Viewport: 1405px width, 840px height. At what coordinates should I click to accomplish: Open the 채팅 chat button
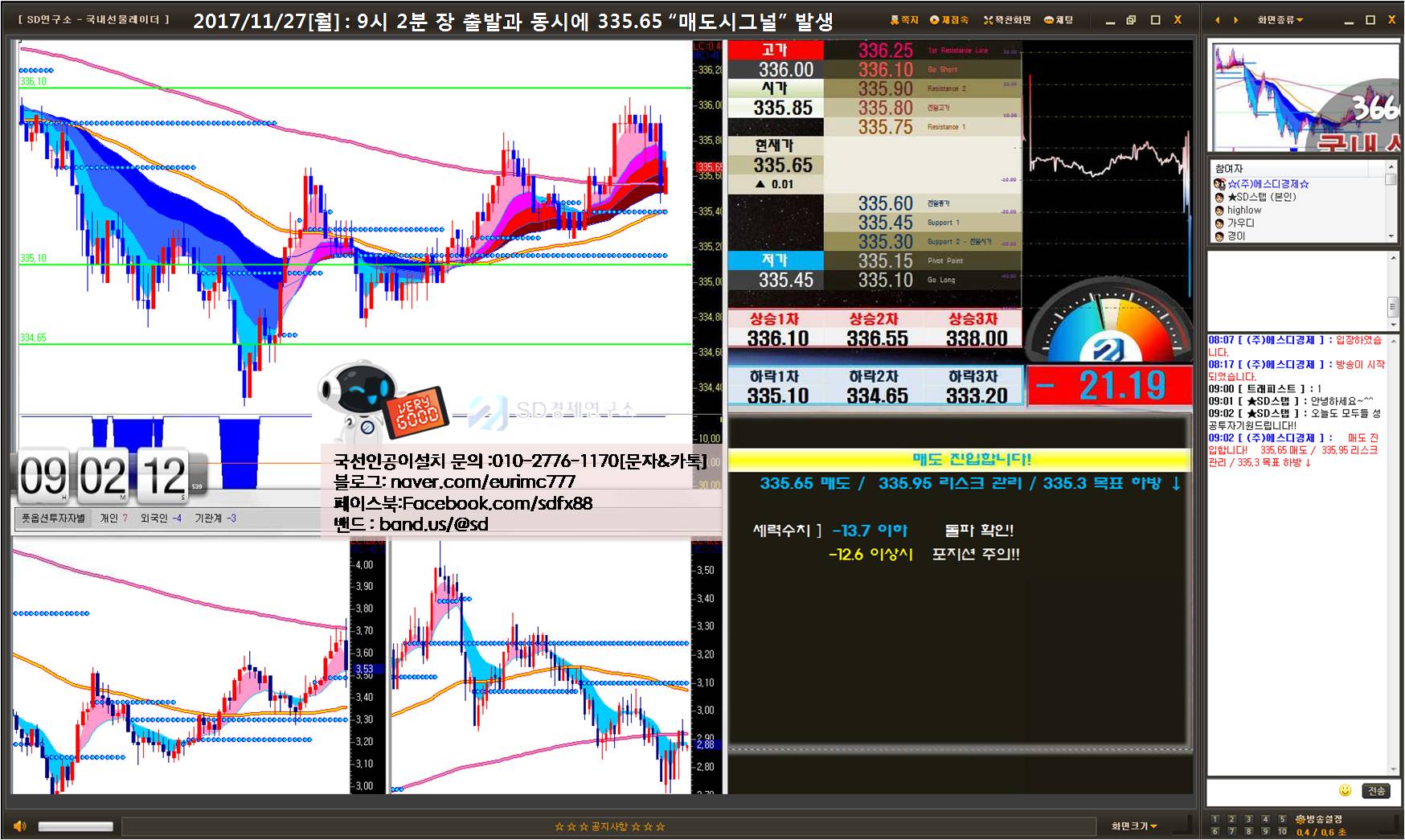(x=1059, y=20)
